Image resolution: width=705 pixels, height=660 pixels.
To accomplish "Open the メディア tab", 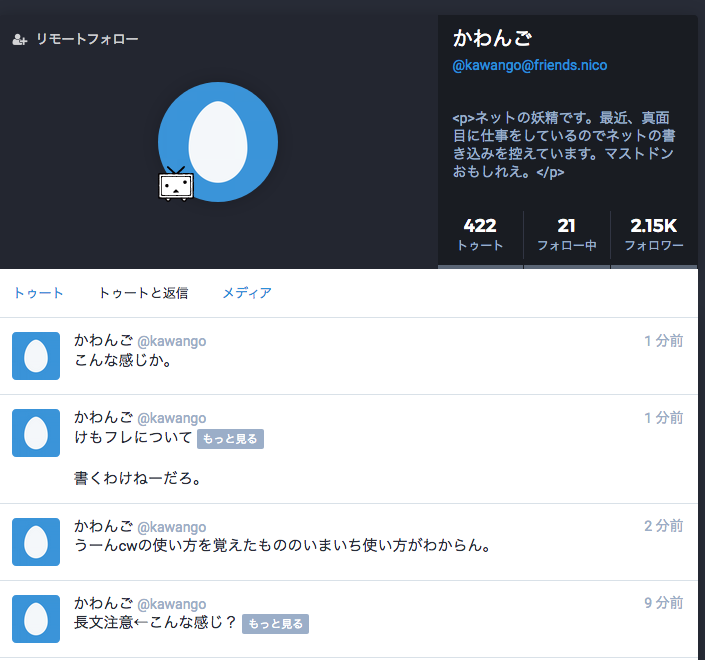I will (x=247, y=293).
